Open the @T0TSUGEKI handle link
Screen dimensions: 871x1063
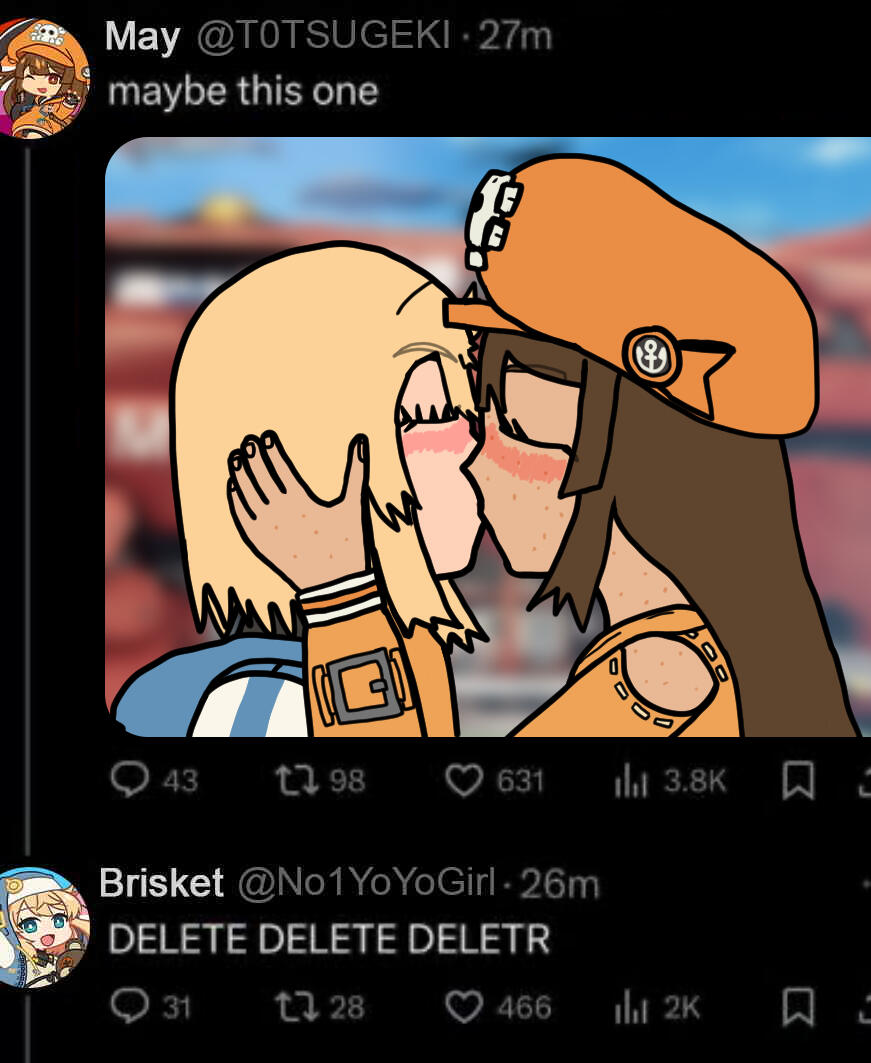[x=324, y=35]
